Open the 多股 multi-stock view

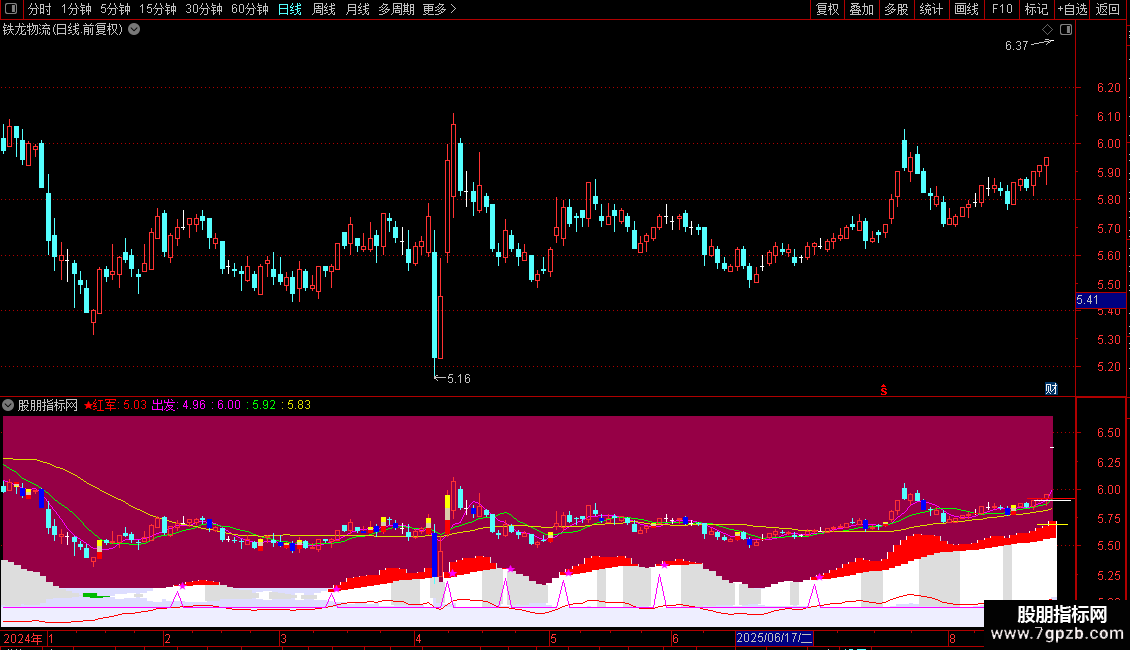(896, 9)
